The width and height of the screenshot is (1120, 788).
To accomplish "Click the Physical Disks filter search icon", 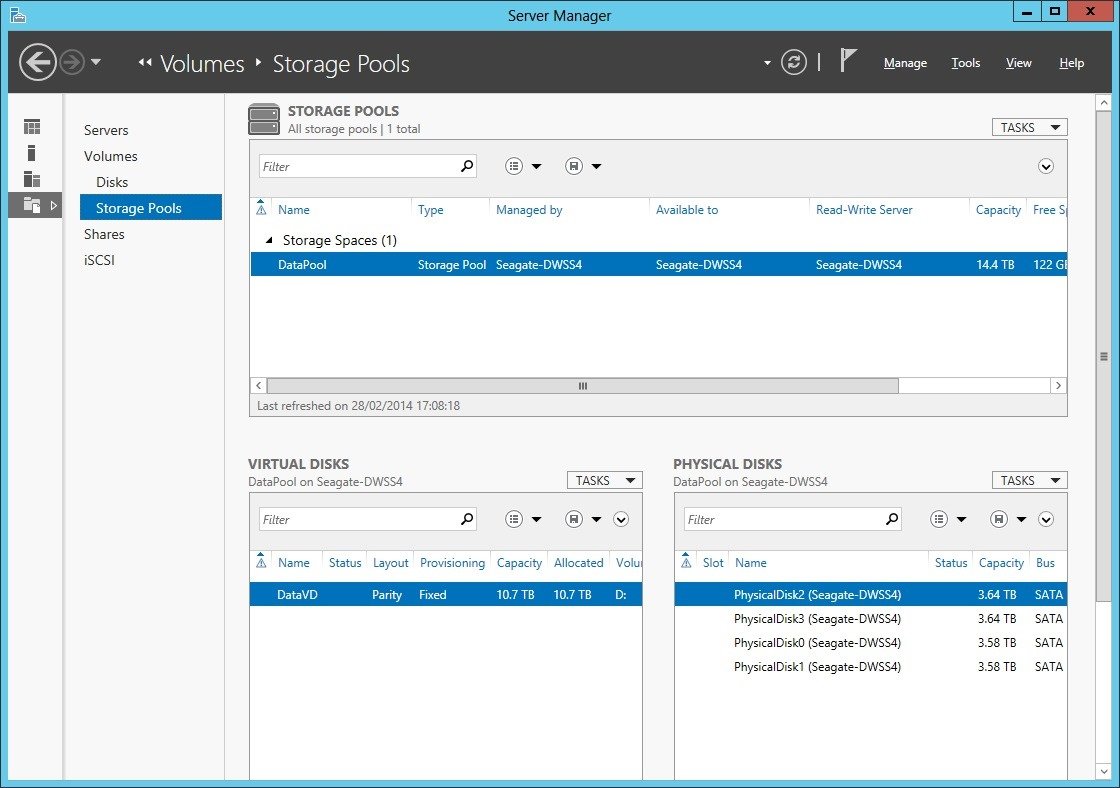I will pyautogui.click(x=892, y=519).
